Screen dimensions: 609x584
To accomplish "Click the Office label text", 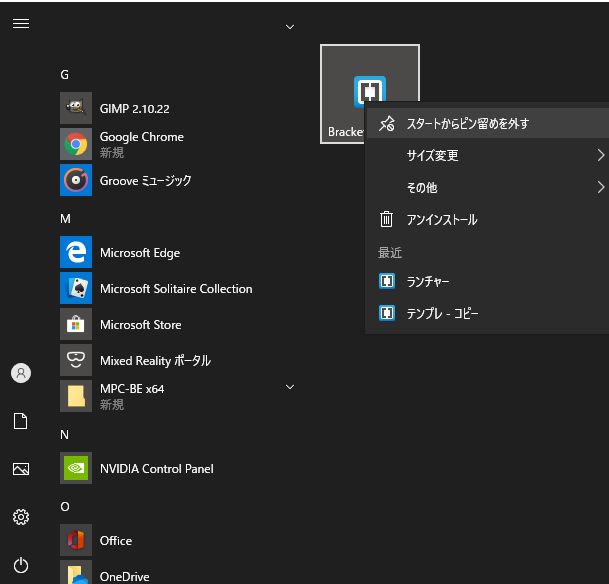I will point(116,541).
